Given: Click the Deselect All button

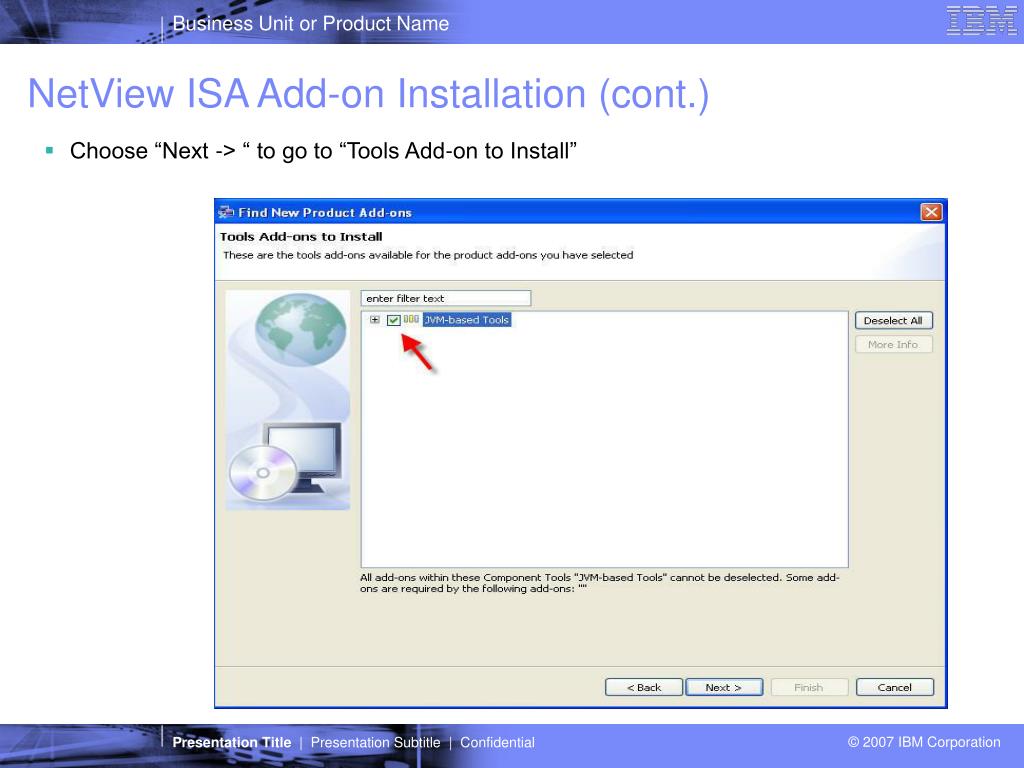Looking at the screenshot, I should (x=893, y=321).
